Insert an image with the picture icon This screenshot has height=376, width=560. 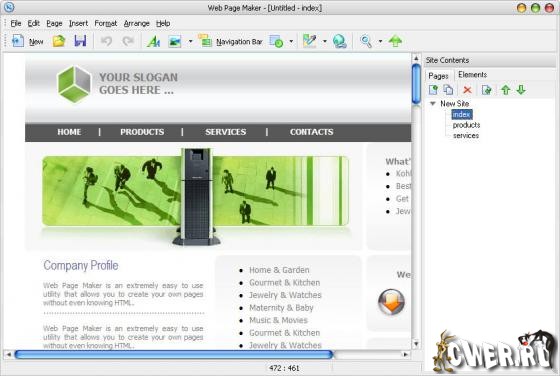click(x=175, y=41)
